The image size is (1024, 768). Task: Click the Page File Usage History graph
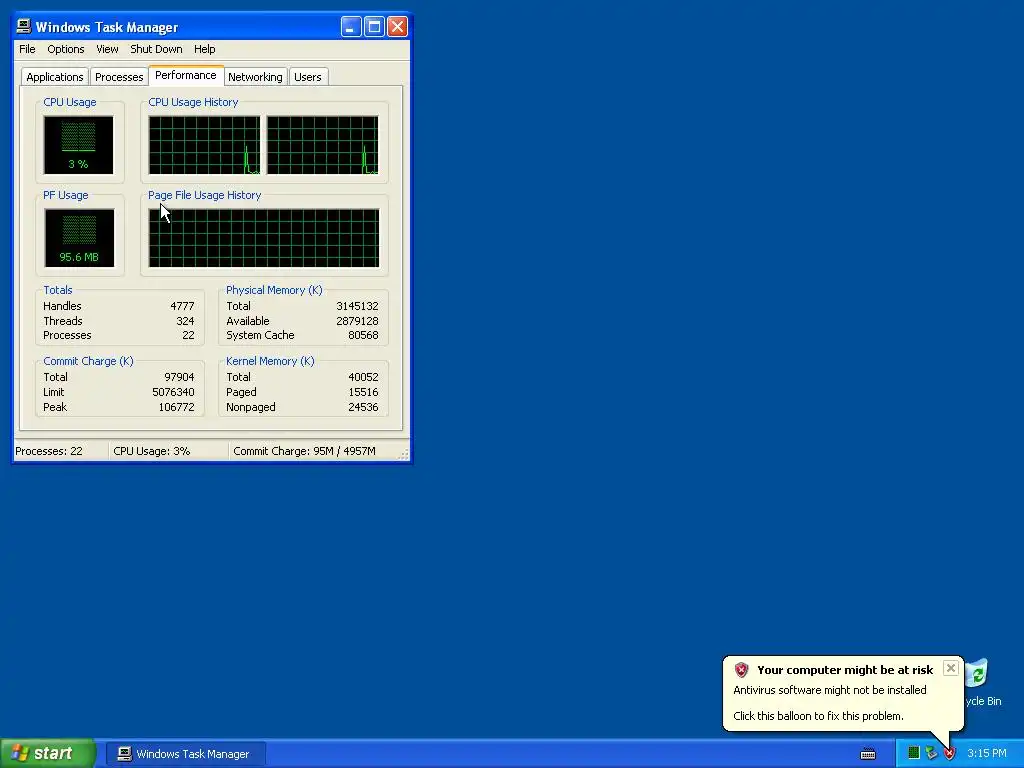point(264,238)
